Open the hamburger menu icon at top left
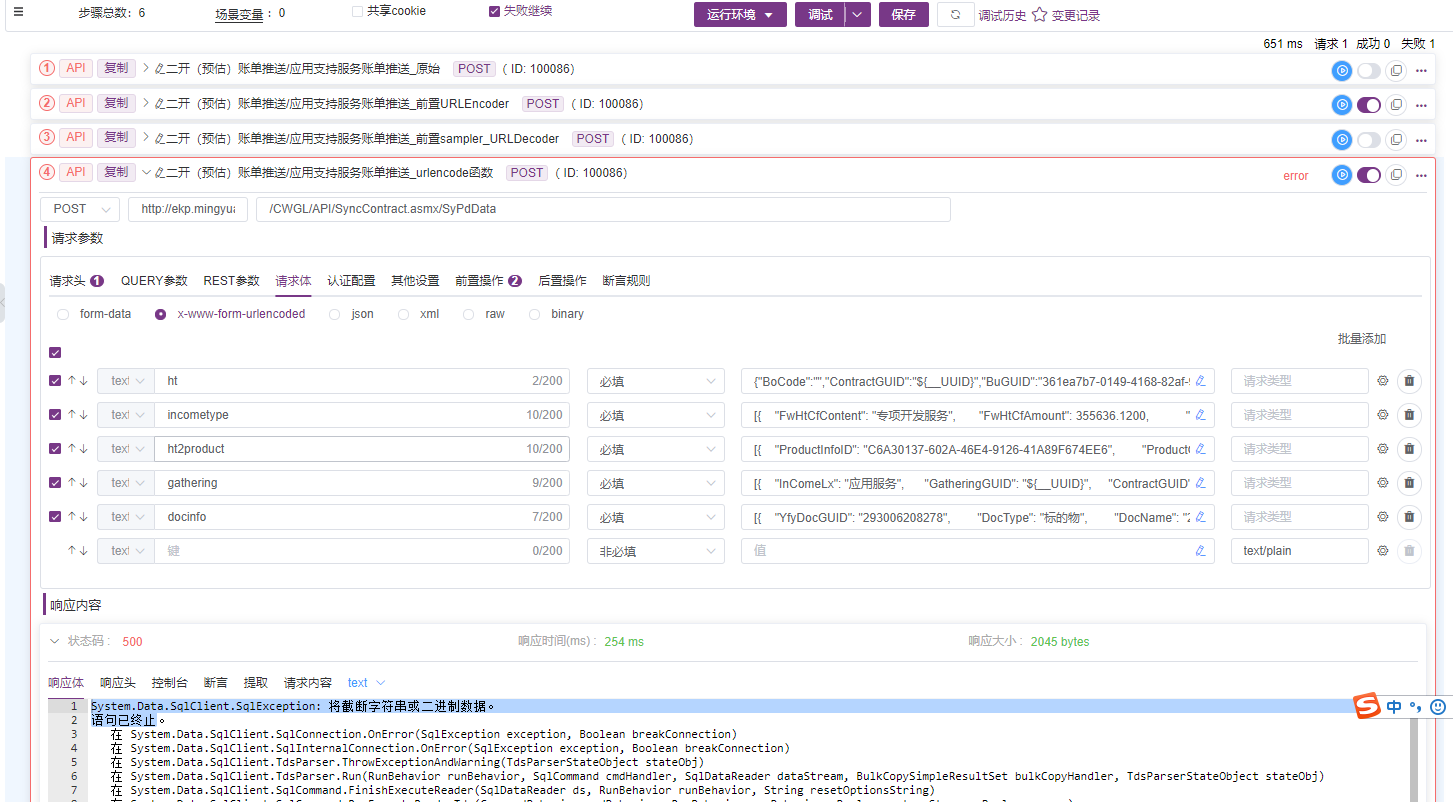Screen dimensions: 1453x802 18,12
